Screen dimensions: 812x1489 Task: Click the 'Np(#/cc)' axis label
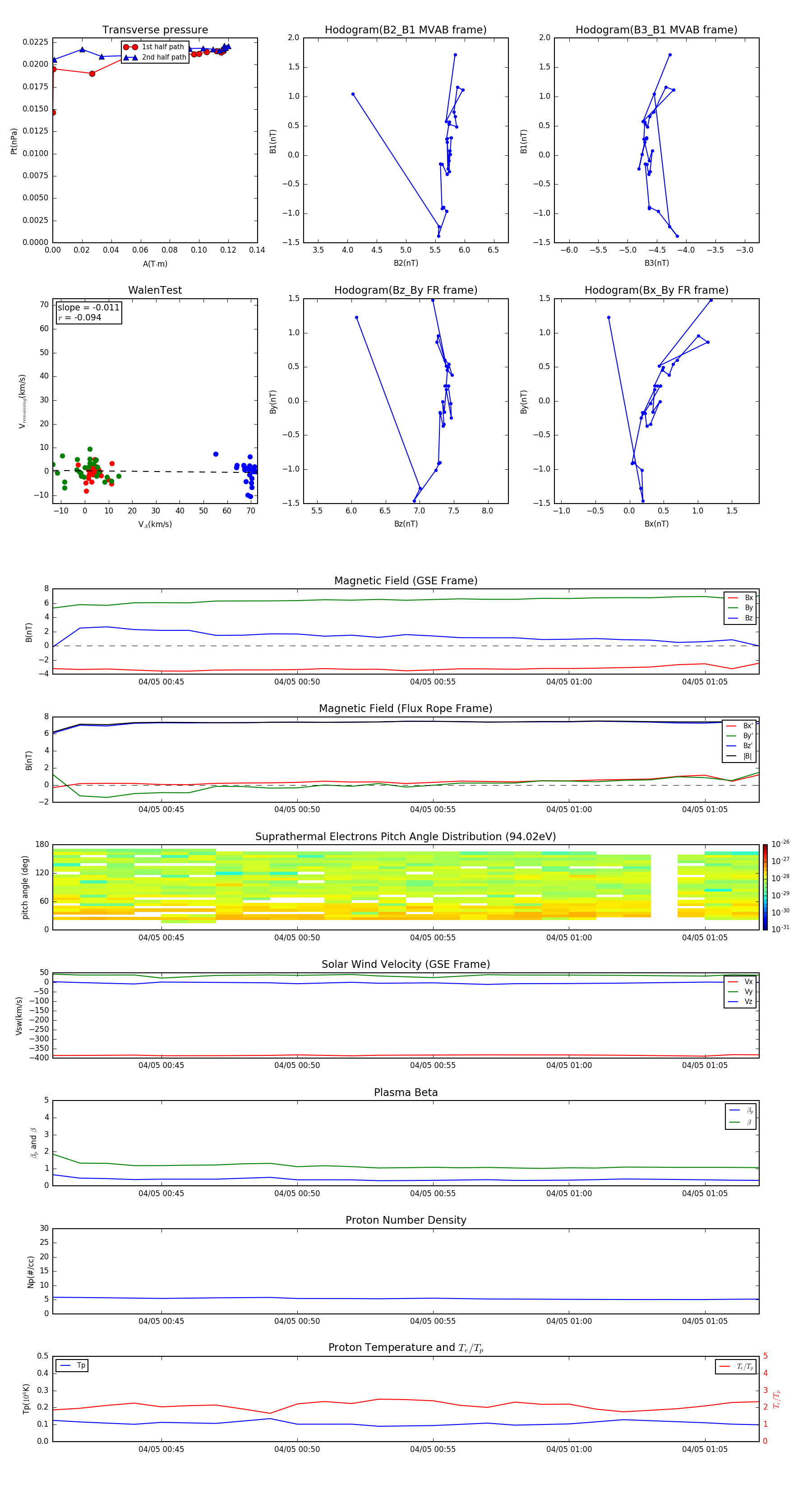point(31,1272)
